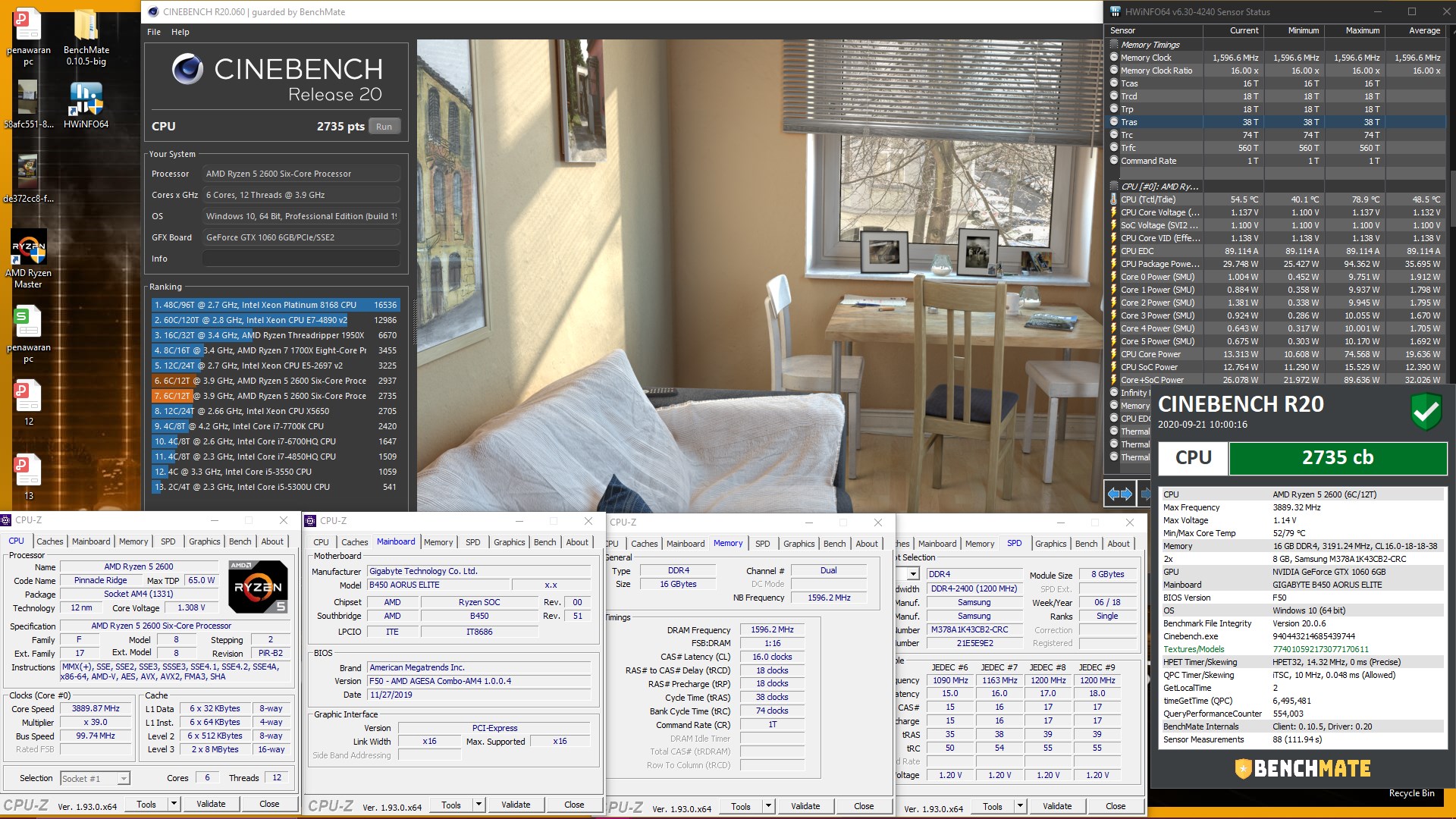This screenshot has height=819, width=1456.
Task: Click the Cinebench logo sphere icon
Action: pos(187,70)
